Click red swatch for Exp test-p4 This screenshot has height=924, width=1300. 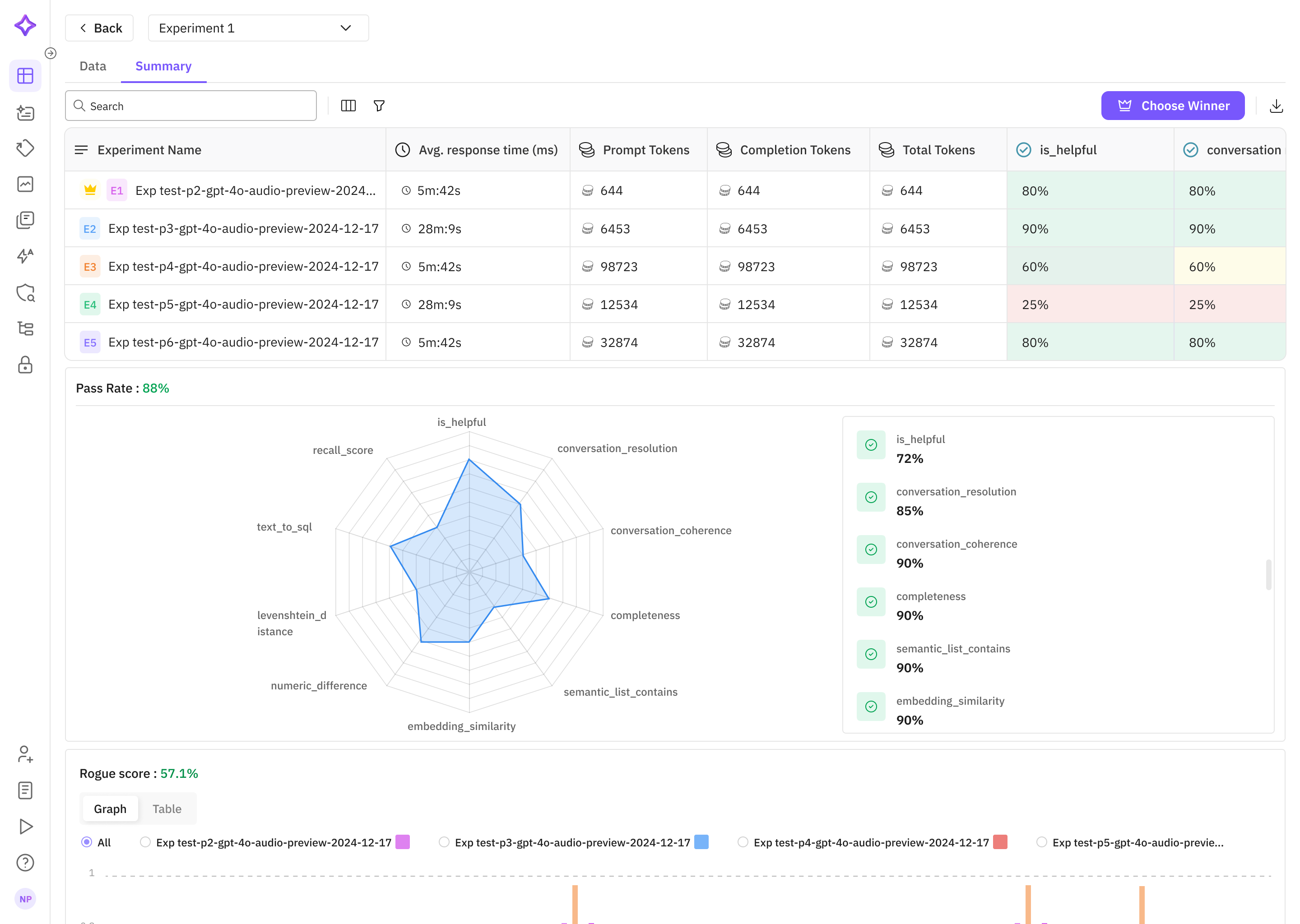click(x=1000, y=842)
